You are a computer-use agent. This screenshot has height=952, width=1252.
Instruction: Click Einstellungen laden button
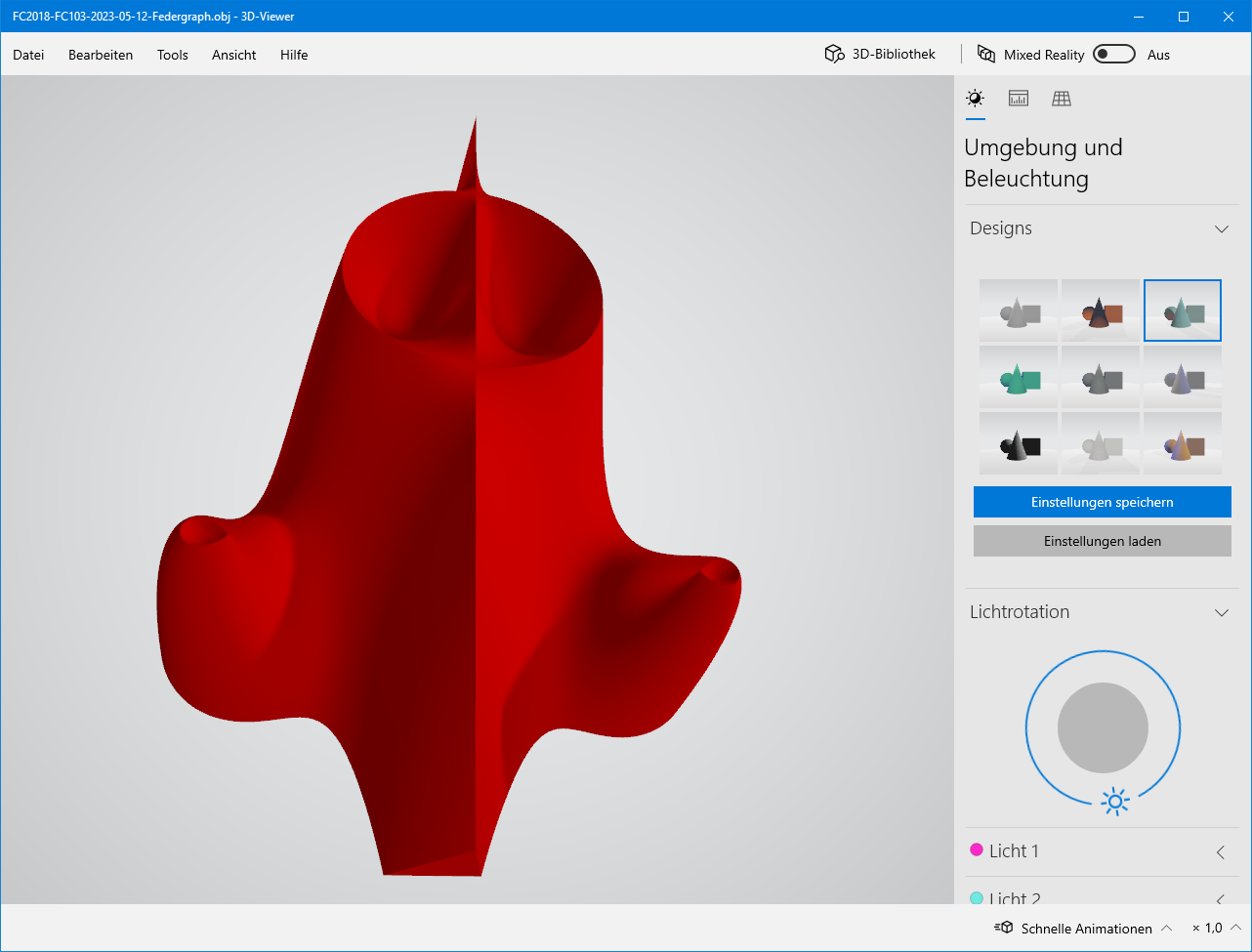point(1102,541)
